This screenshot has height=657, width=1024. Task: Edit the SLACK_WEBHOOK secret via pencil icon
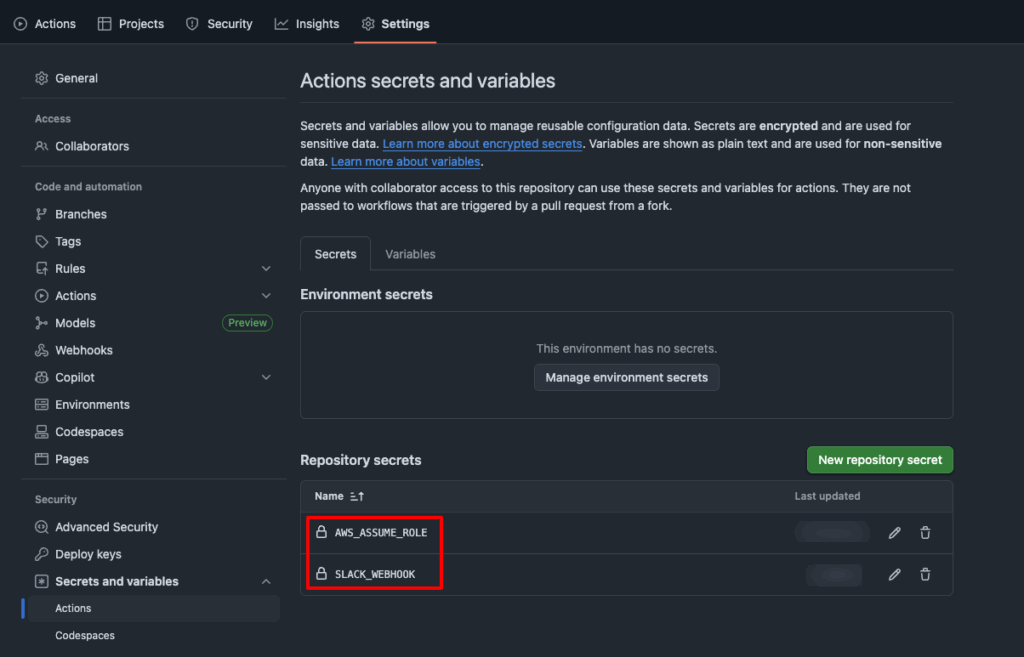click(894, 574)
